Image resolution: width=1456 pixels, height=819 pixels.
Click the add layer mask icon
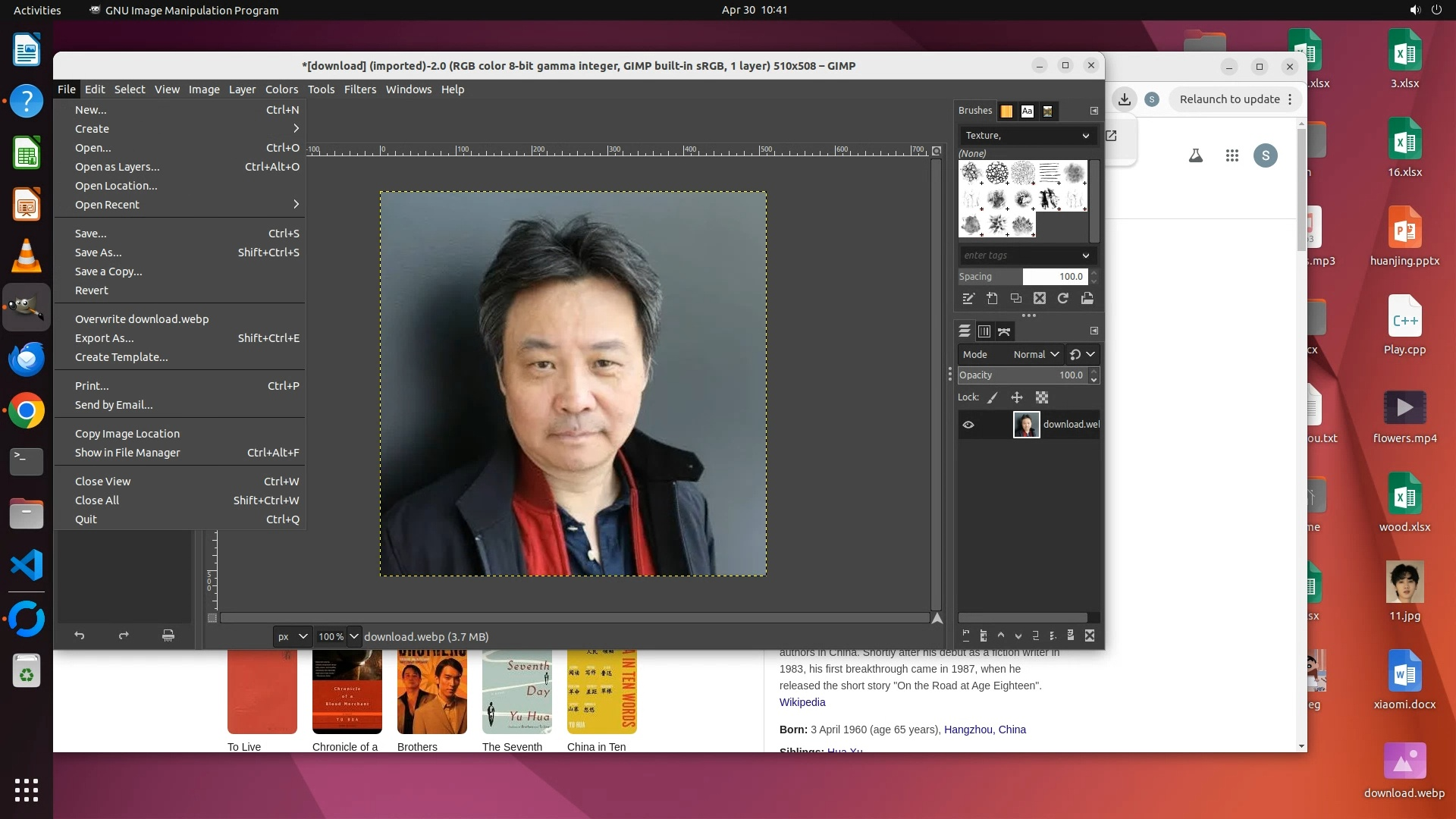(1071, 636)
